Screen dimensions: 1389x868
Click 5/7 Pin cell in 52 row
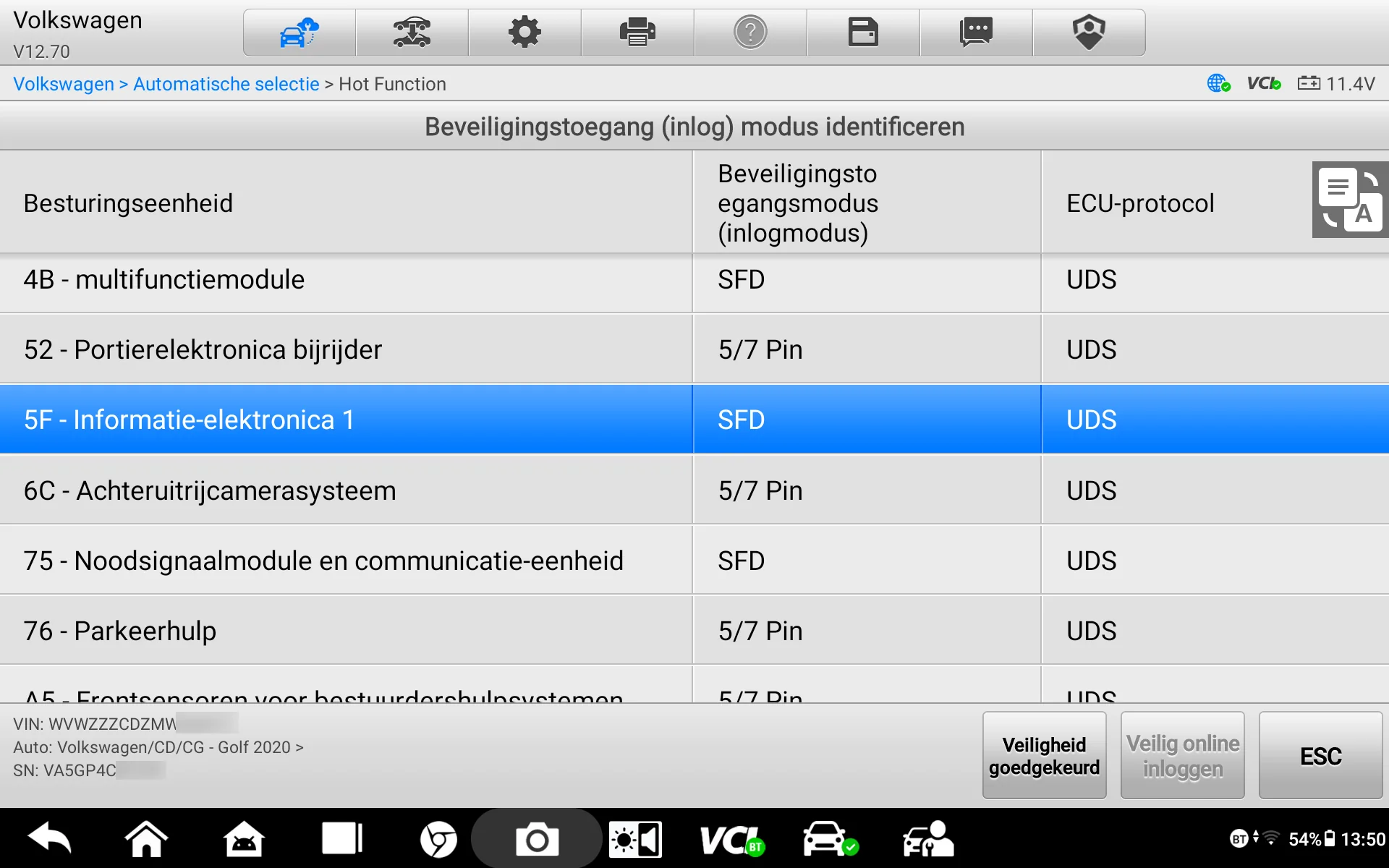(867, 349)
